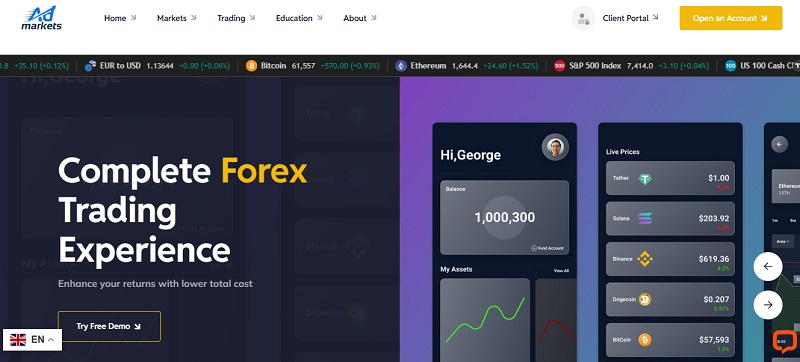Viewport: 800px width, 362px height.
Task: Expand the Home menu
Action: [x=120, y=18]
